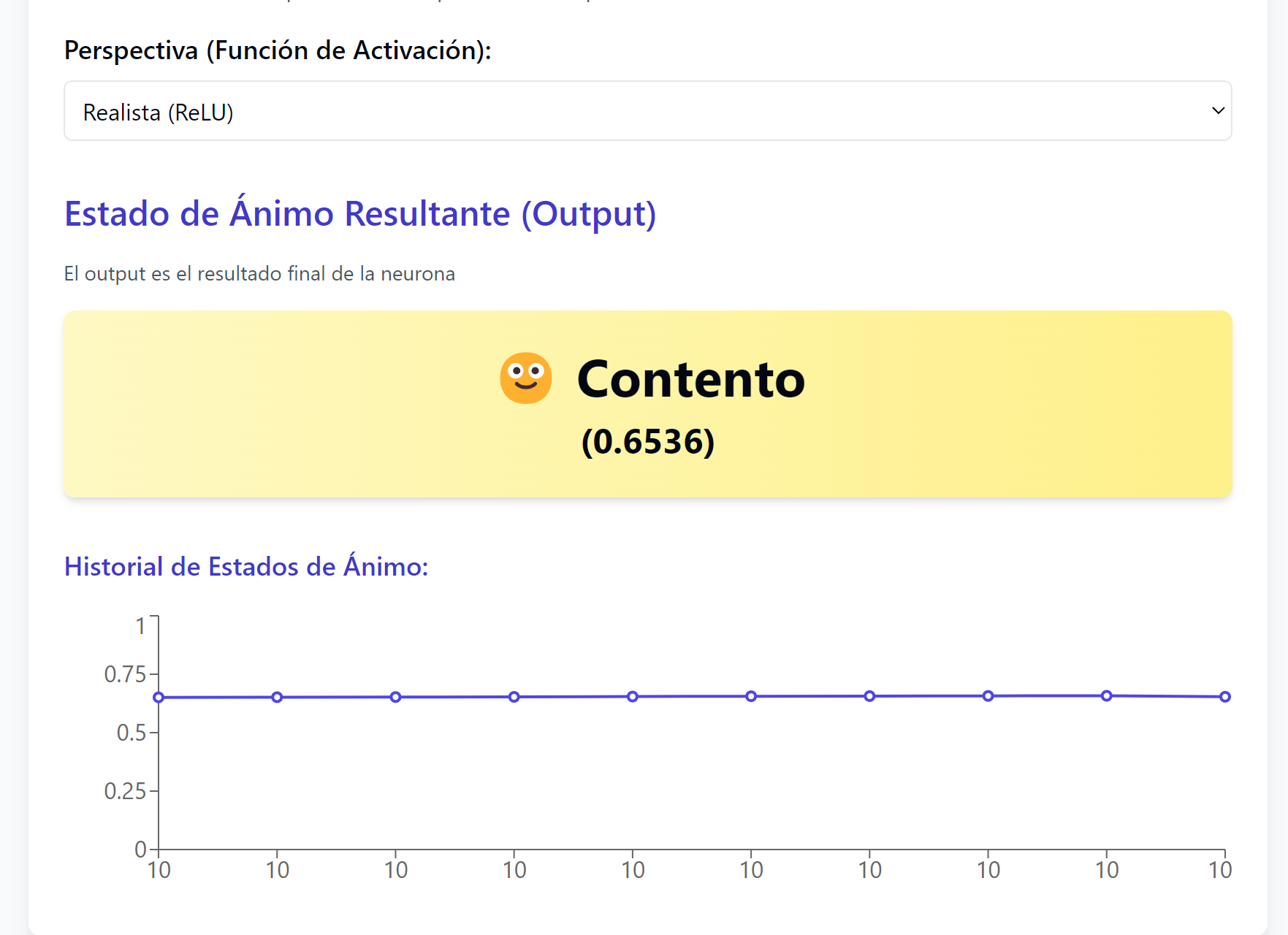Open the Realista (ReLU) activation function dropdown
The width and height of the screenshot is (1288, 935).
[647, 111]
